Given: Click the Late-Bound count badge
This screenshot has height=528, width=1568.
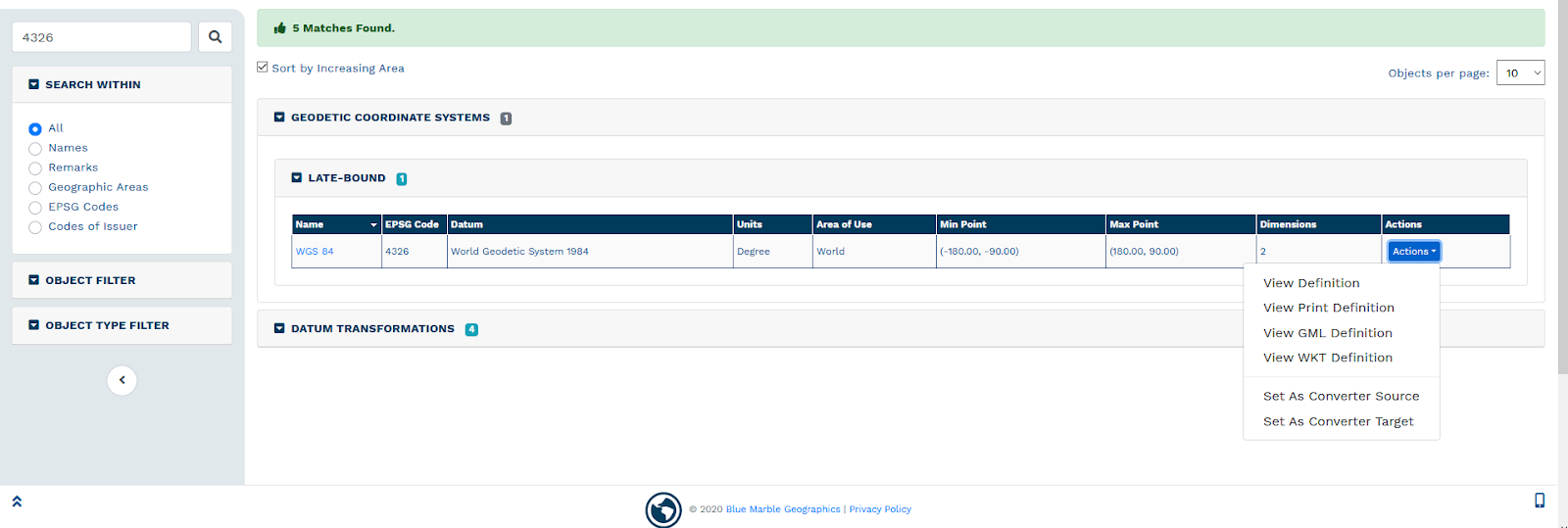Looking at the screenshot, I should [x=402, y=179].
